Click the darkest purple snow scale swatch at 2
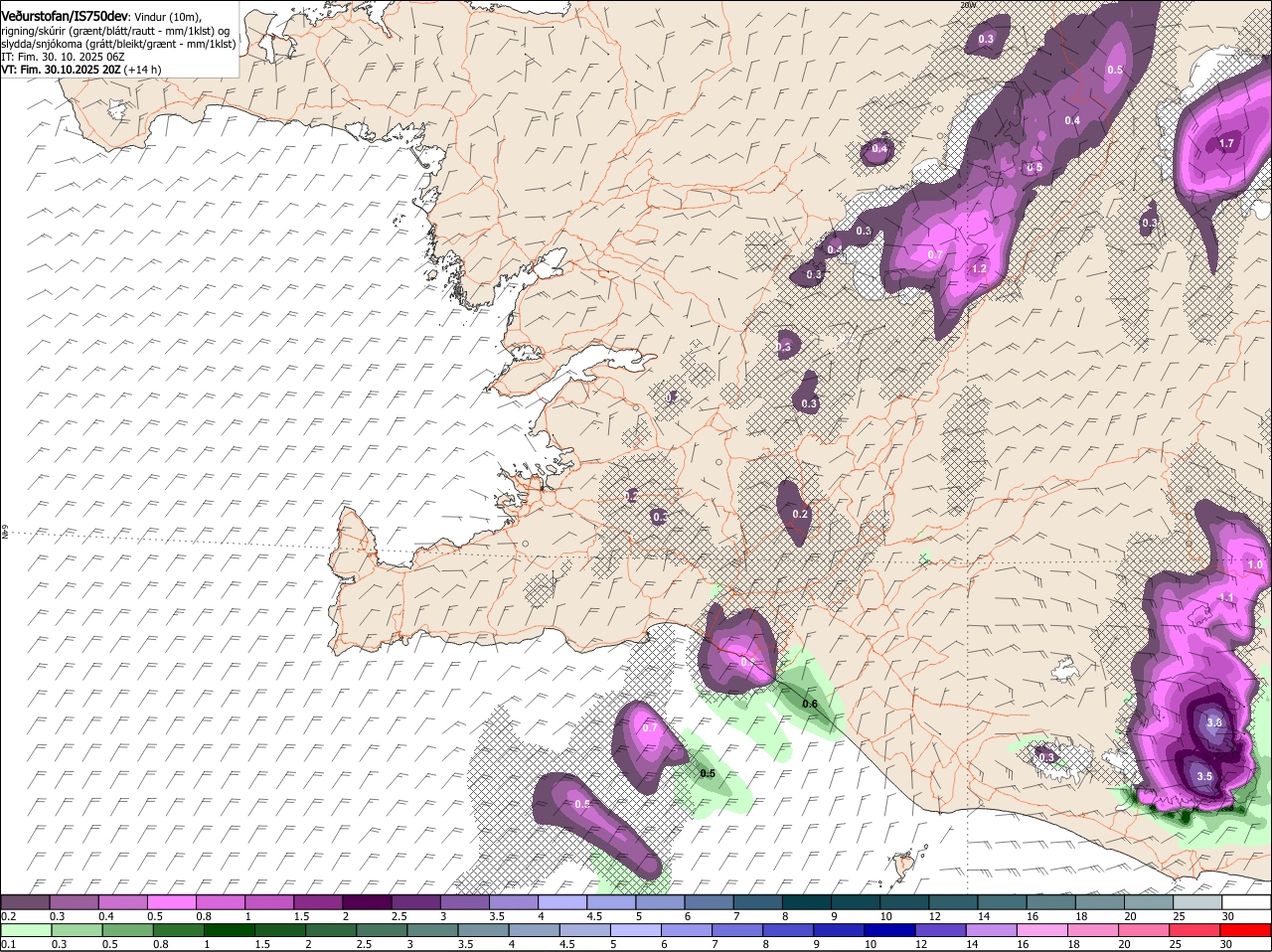Screen dimensions: 1272x952 tap(367, 902)
